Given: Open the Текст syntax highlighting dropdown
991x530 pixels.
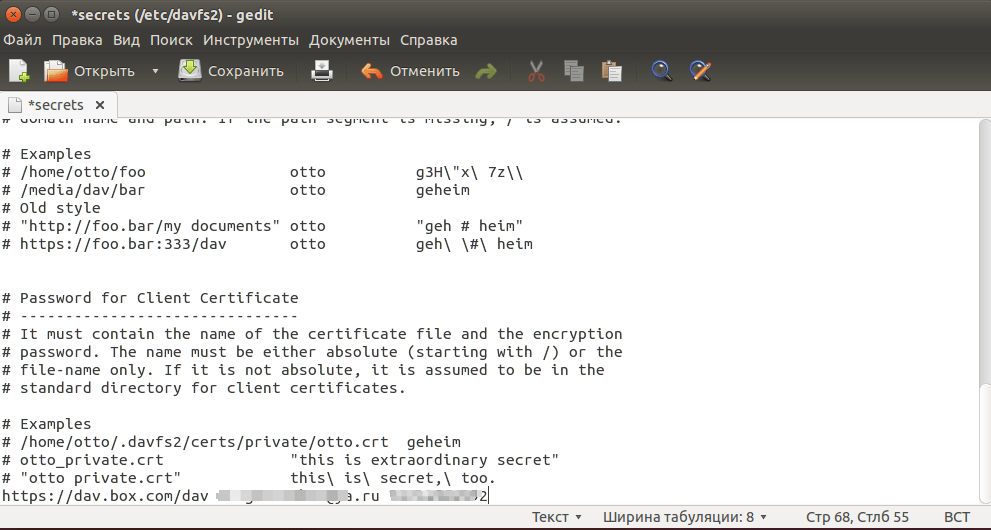Looking at the screenshot, I should coord(557,517).
